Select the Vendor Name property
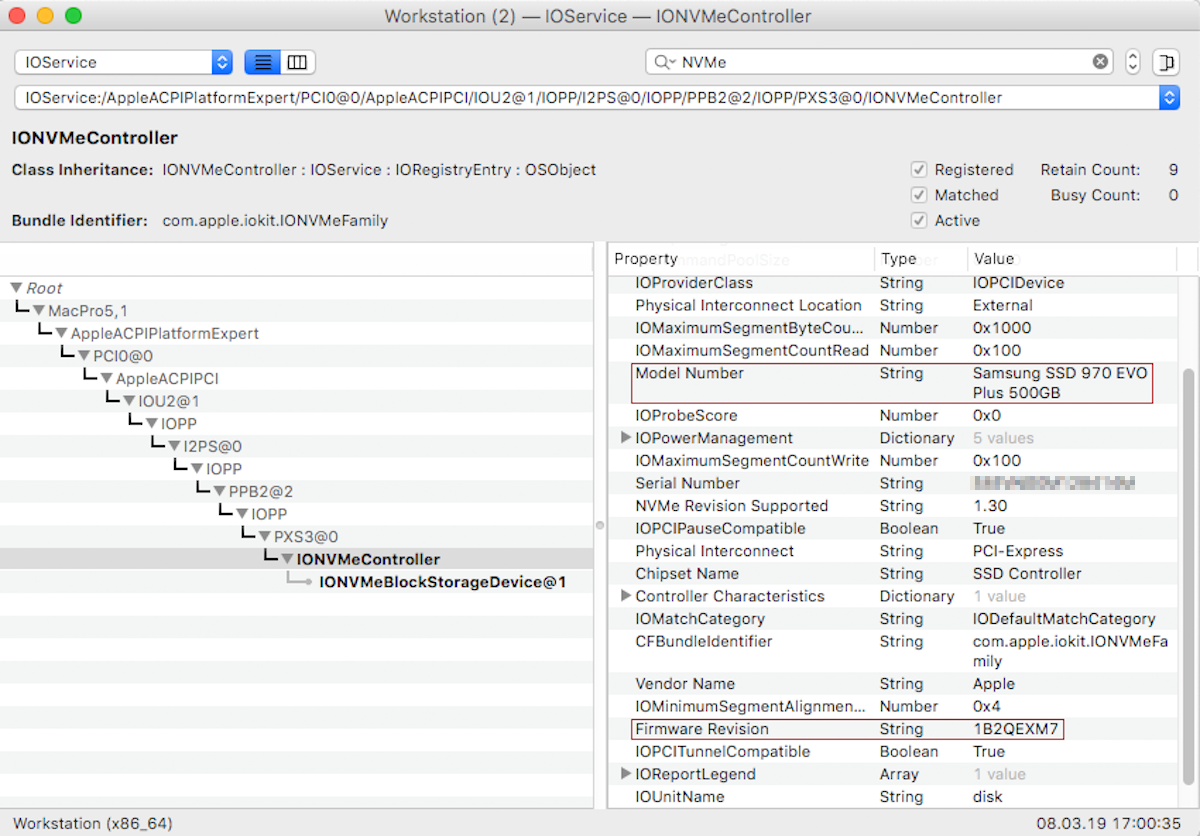1200x836 pixels. 893,684
